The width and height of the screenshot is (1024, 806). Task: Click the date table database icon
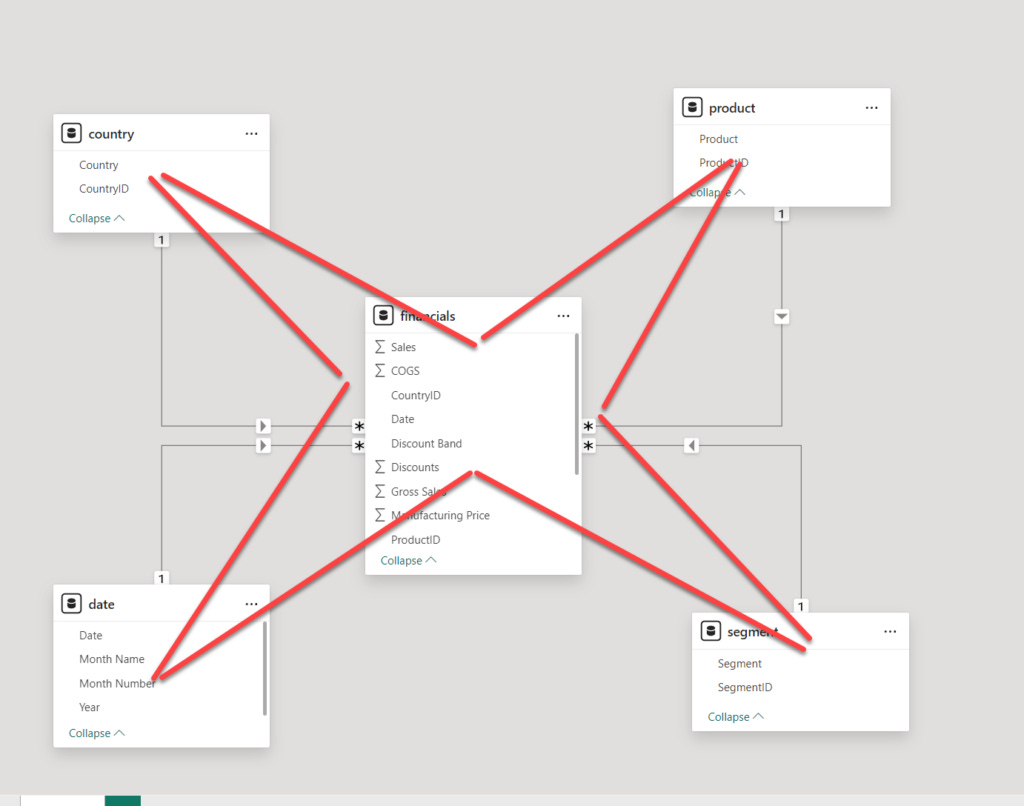click(71, 604)
